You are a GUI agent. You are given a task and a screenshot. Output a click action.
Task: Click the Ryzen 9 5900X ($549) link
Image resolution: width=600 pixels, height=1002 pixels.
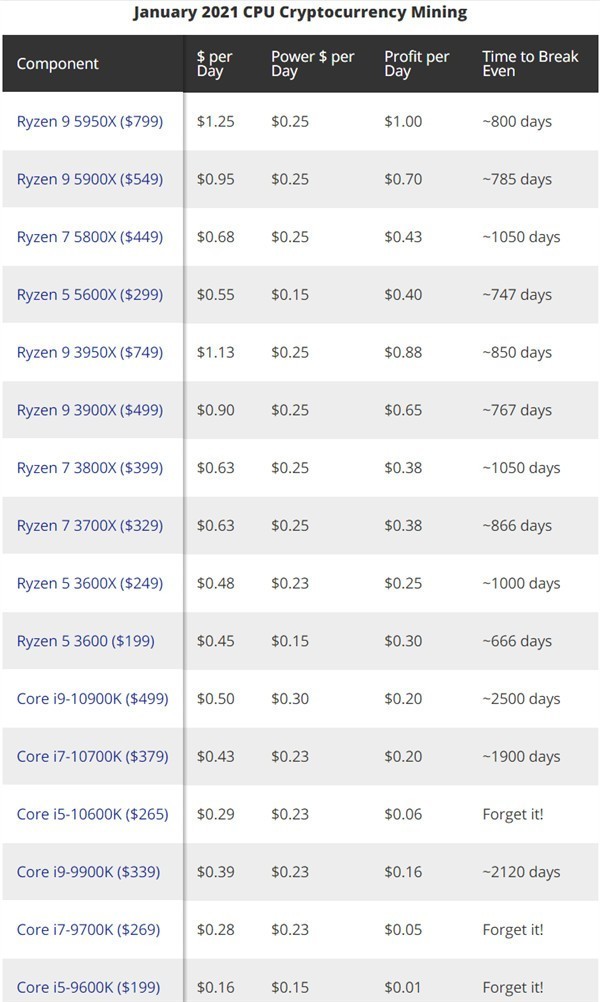click(x=89, y=179)
